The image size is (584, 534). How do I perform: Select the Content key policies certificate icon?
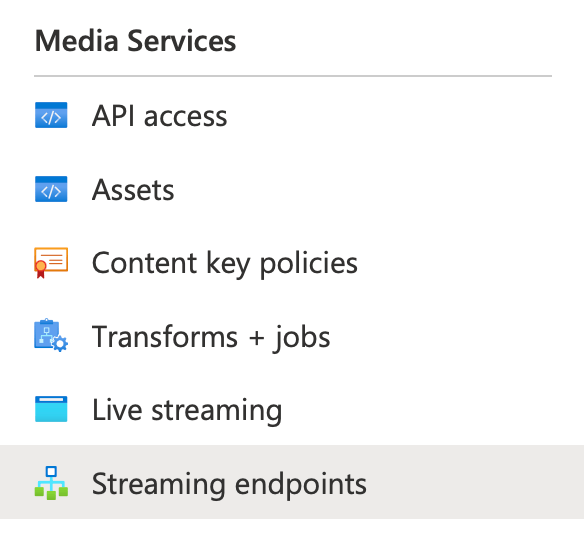51,263
